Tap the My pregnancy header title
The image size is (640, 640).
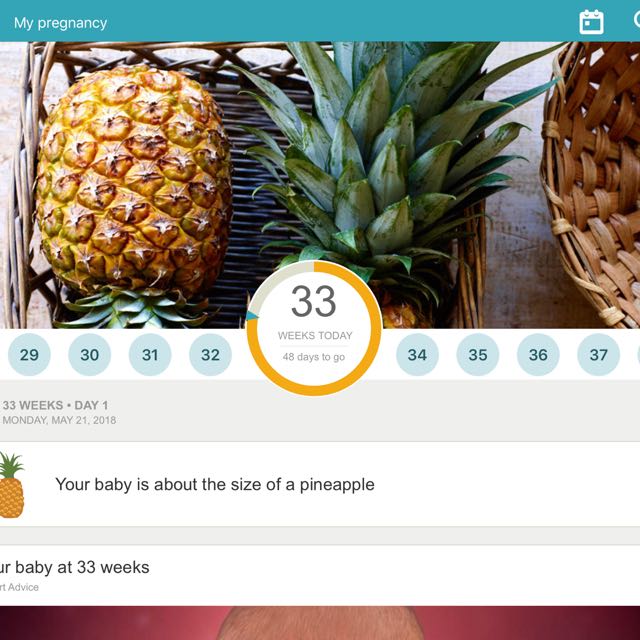coord(60,23)
